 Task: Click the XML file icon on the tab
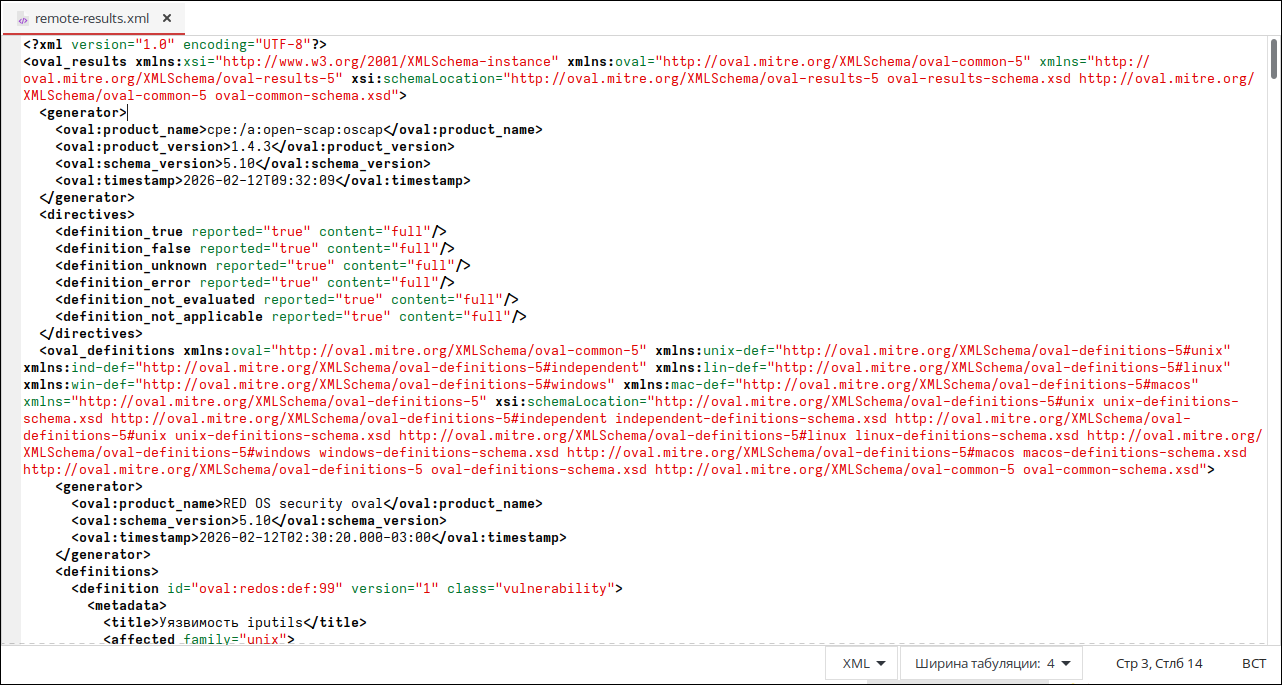[x=23, y=19]
